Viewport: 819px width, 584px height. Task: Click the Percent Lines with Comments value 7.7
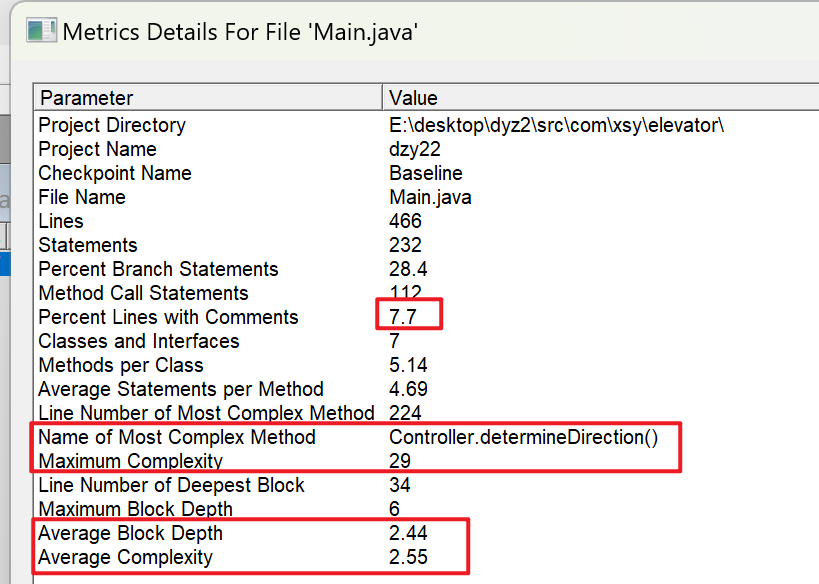point(403,317)
